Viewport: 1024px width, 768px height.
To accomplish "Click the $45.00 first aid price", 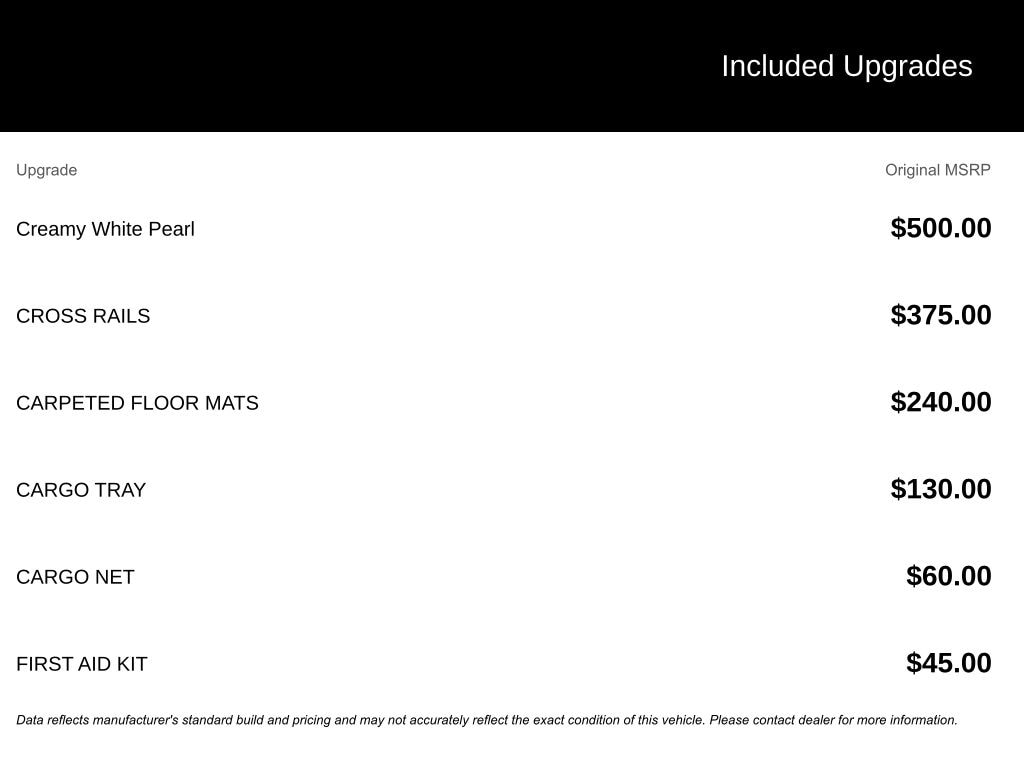I will 948,663.
